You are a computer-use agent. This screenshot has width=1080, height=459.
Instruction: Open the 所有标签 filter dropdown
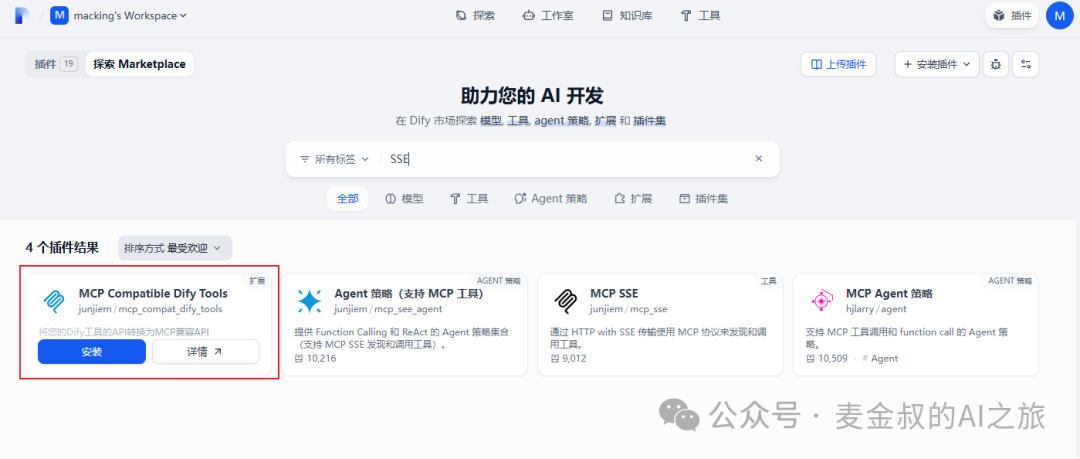(x=335, y=159)
